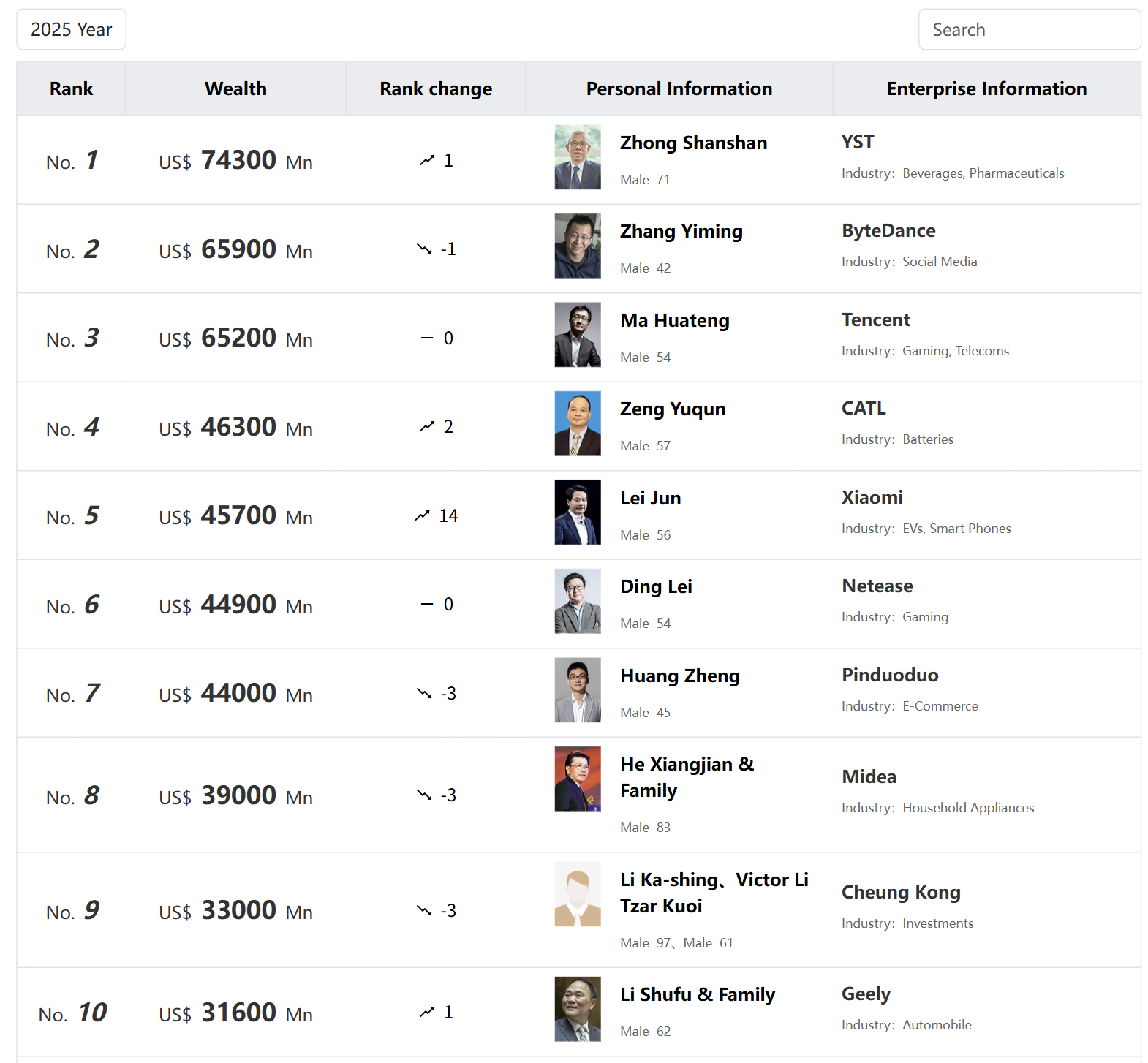
Task: Click Lei Jun's portrait thumbnail
Action: tap(578, 512)
